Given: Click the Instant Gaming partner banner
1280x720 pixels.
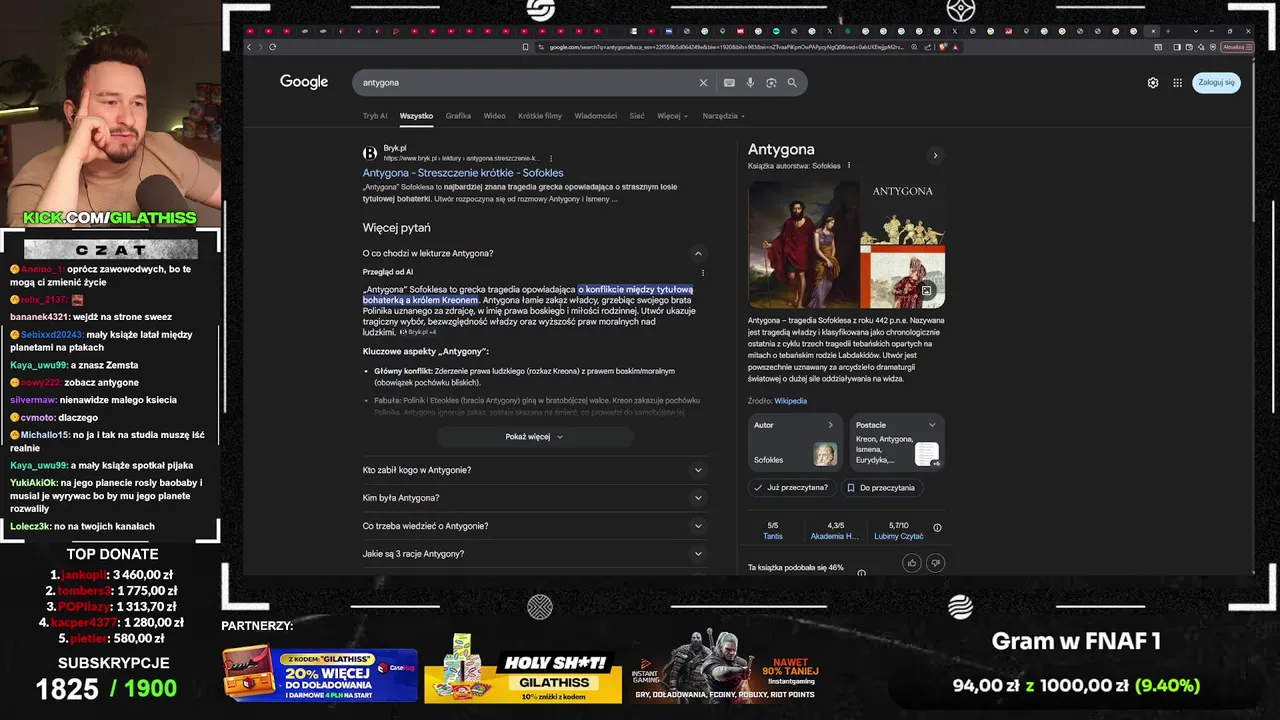Looking at the screenshot, I should tap(724, 667).
